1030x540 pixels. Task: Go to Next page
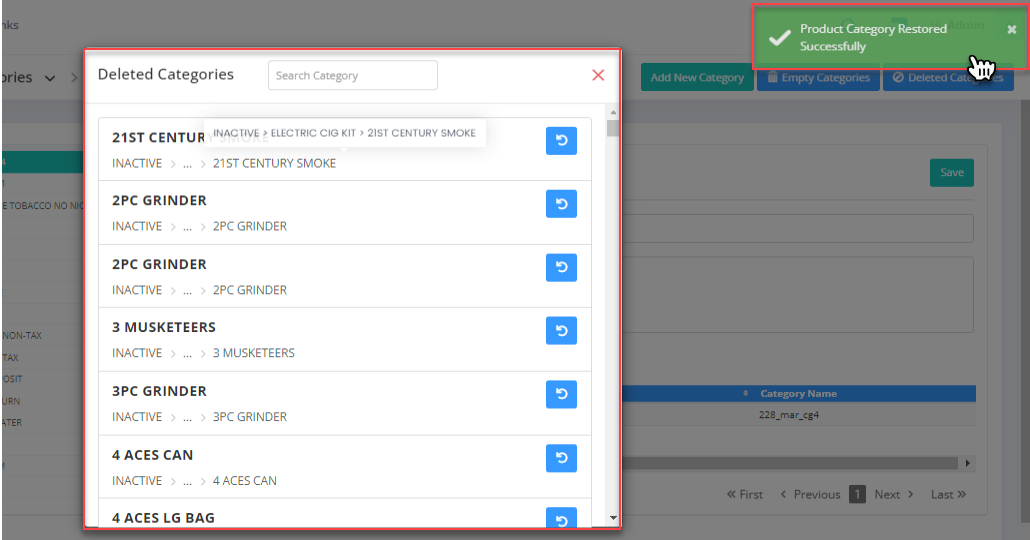tap(894, 494)
